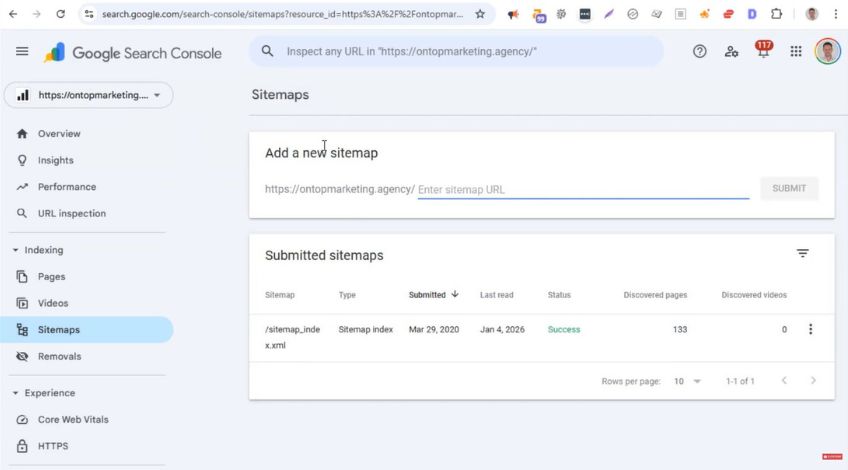This screenshot has height=470, width=848.
Task: Open the filter icon in Submitted sitemaps
Action: click(803, 253)
